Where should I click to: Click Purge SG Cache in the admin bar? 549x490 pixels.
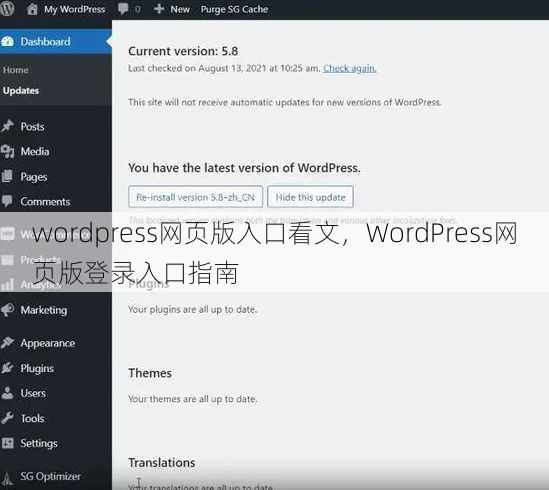[x=234, y=9]
